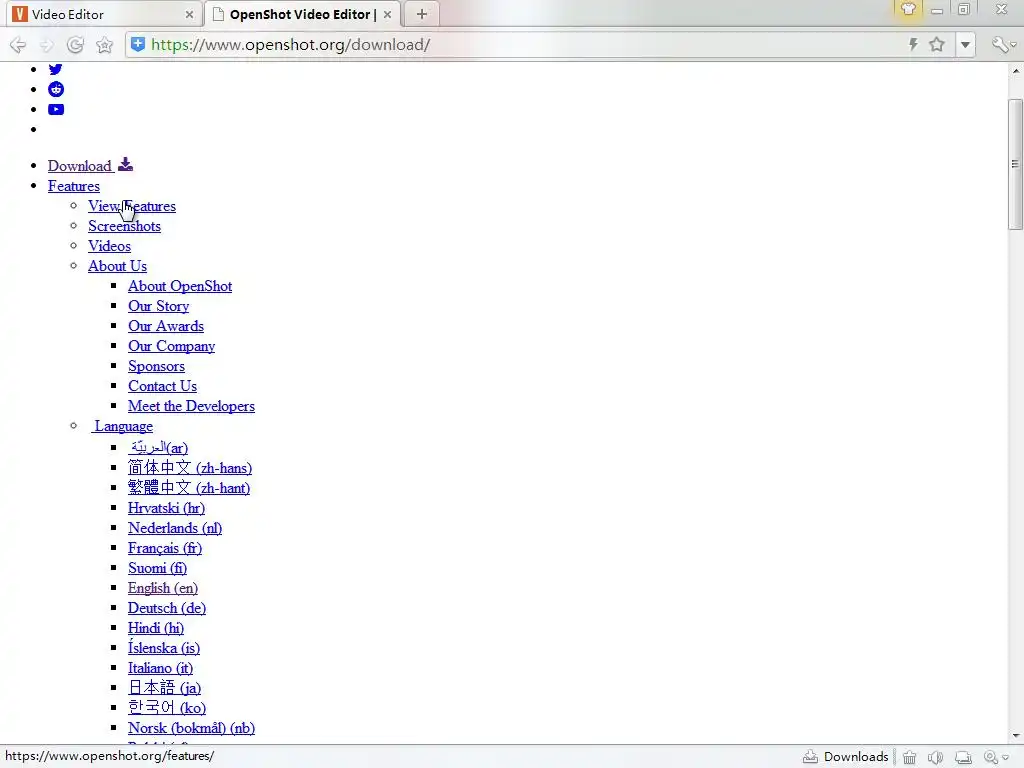Open the Features menu link
1024x768 pixels.
(x=74, y=186)
